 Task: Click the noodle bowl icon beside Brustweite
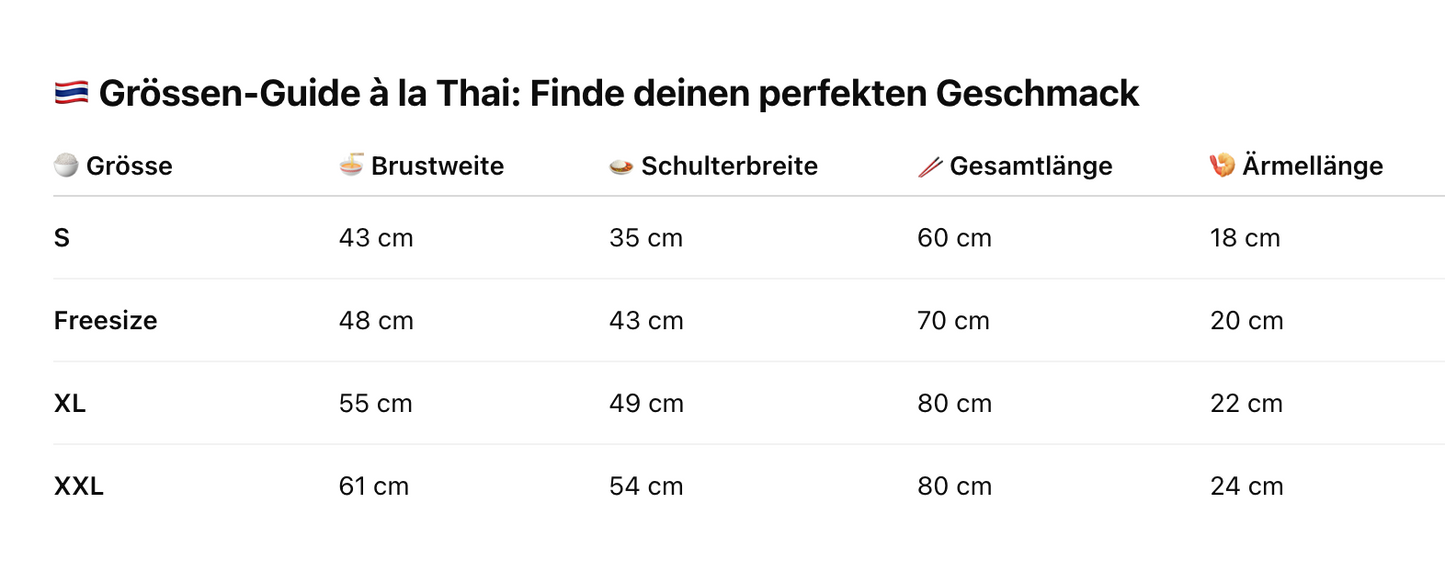(352, 165)
